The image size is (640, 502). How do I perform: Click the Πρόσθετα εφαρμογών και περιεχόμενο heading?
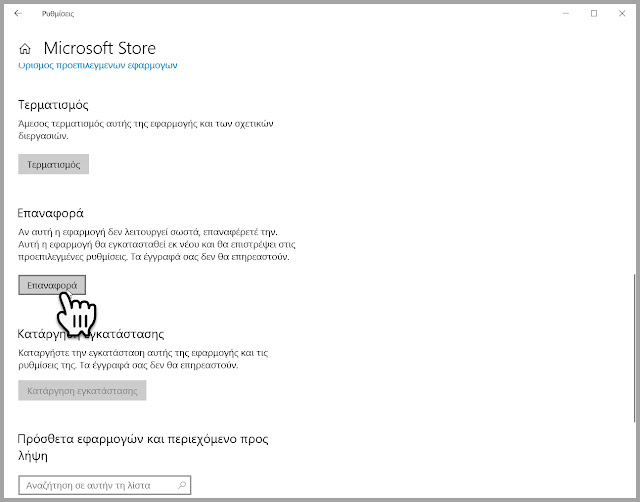[143, 447]
